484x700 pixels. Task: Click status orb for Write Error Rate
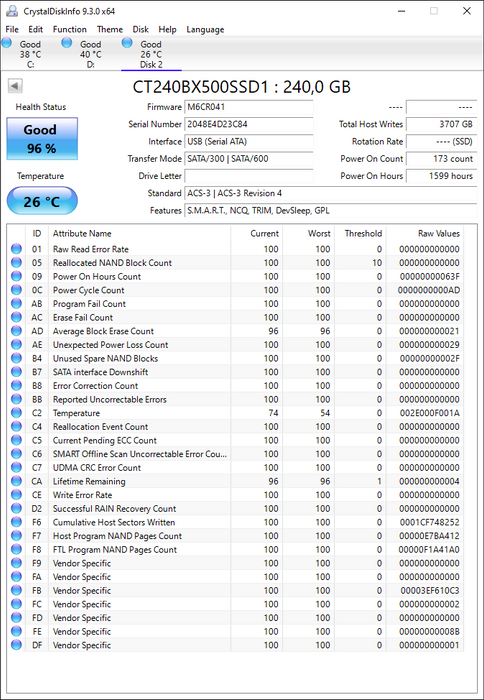17,495
